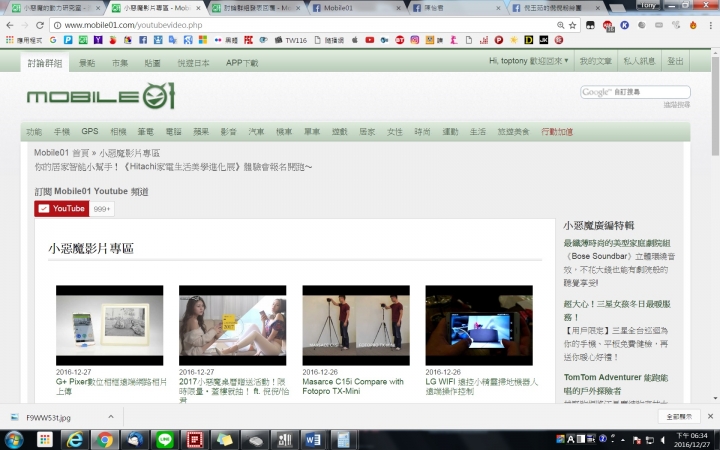The height and width of the screenshot is (450, 720).
Task: Open the two models video thumbnail
Action: coord(232,325)
